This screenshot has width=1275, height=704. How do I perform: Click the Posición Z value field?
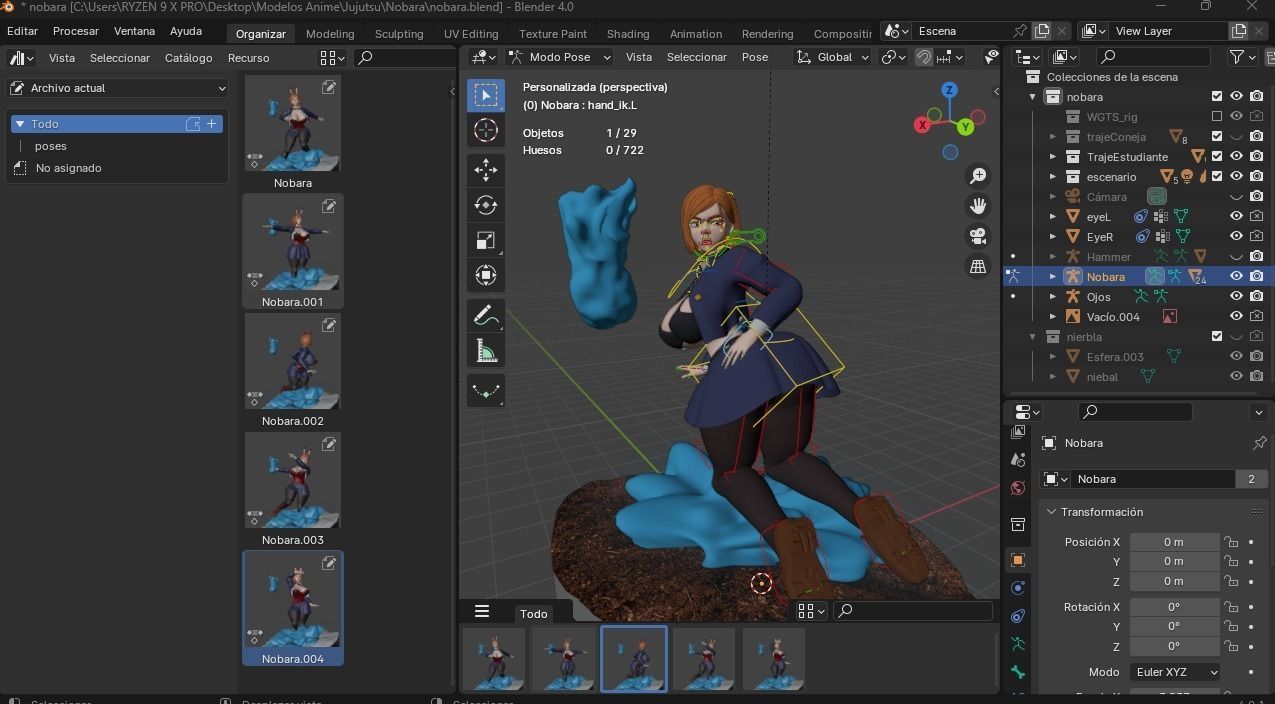(x=1174, y=581)
